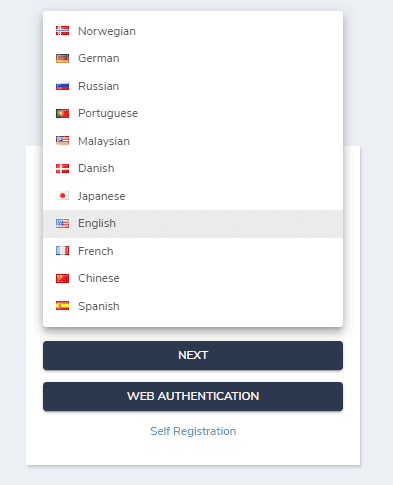Open WEB AUTHENTICATION login
Screen dimensions: 393x485
[x=193, y=396]
